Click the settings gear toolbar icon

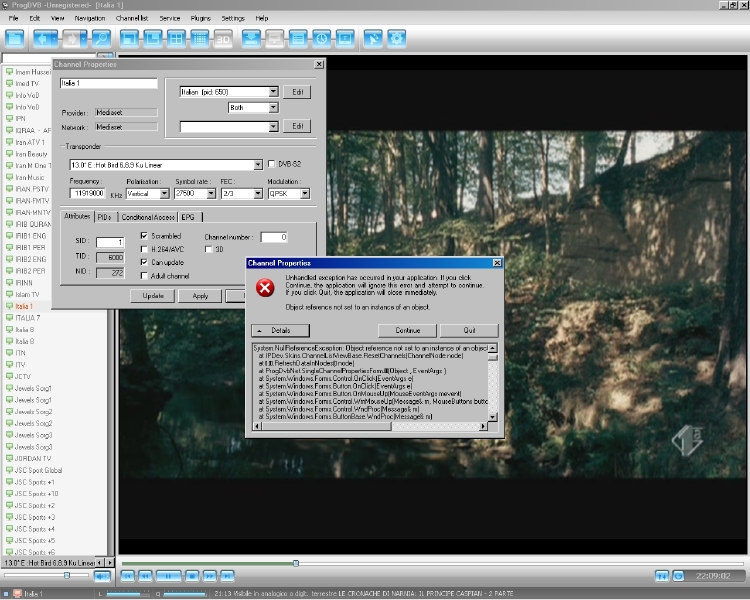point(397,39)
